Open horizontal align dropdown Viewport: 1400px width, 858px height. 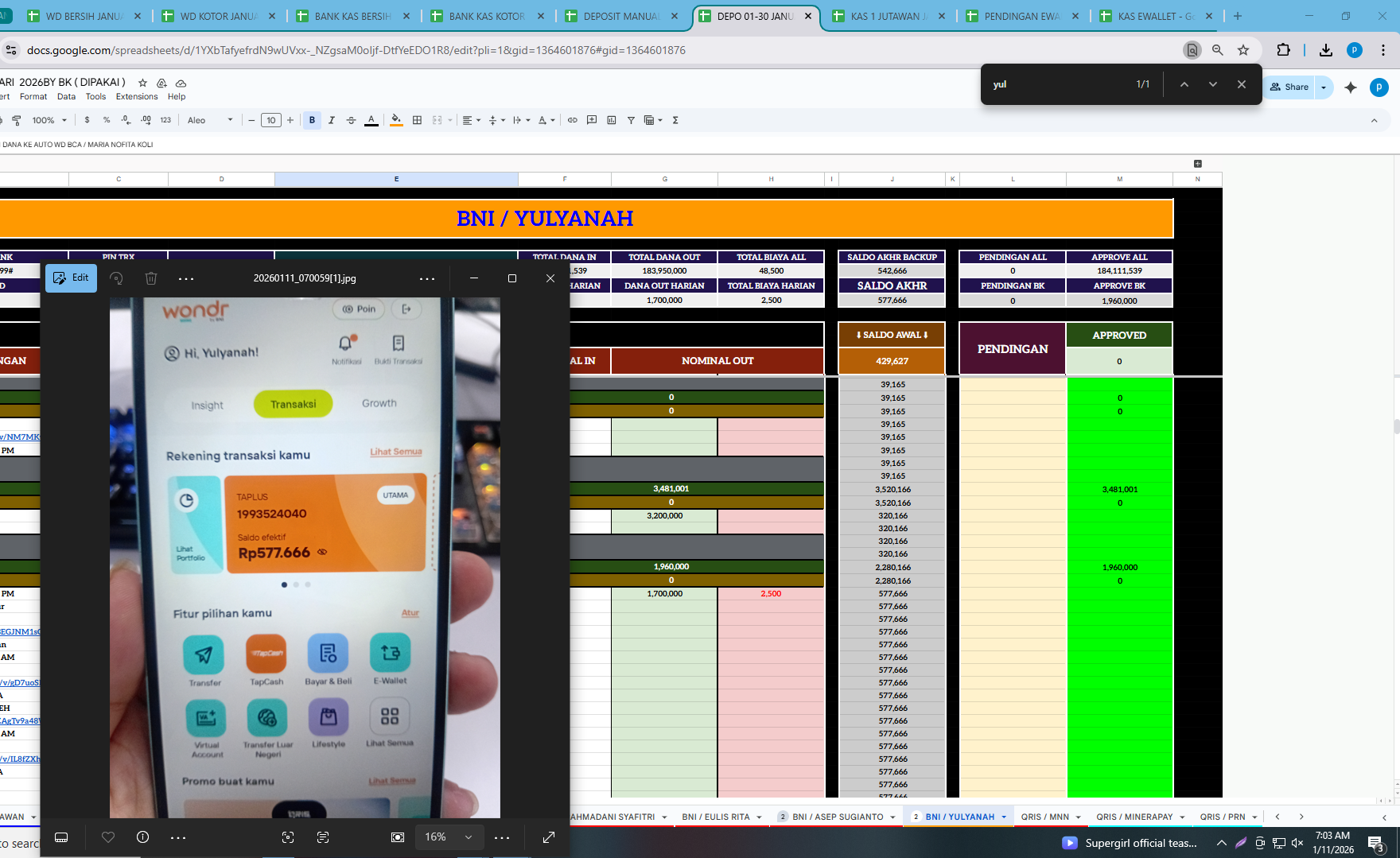click(472, 120)
